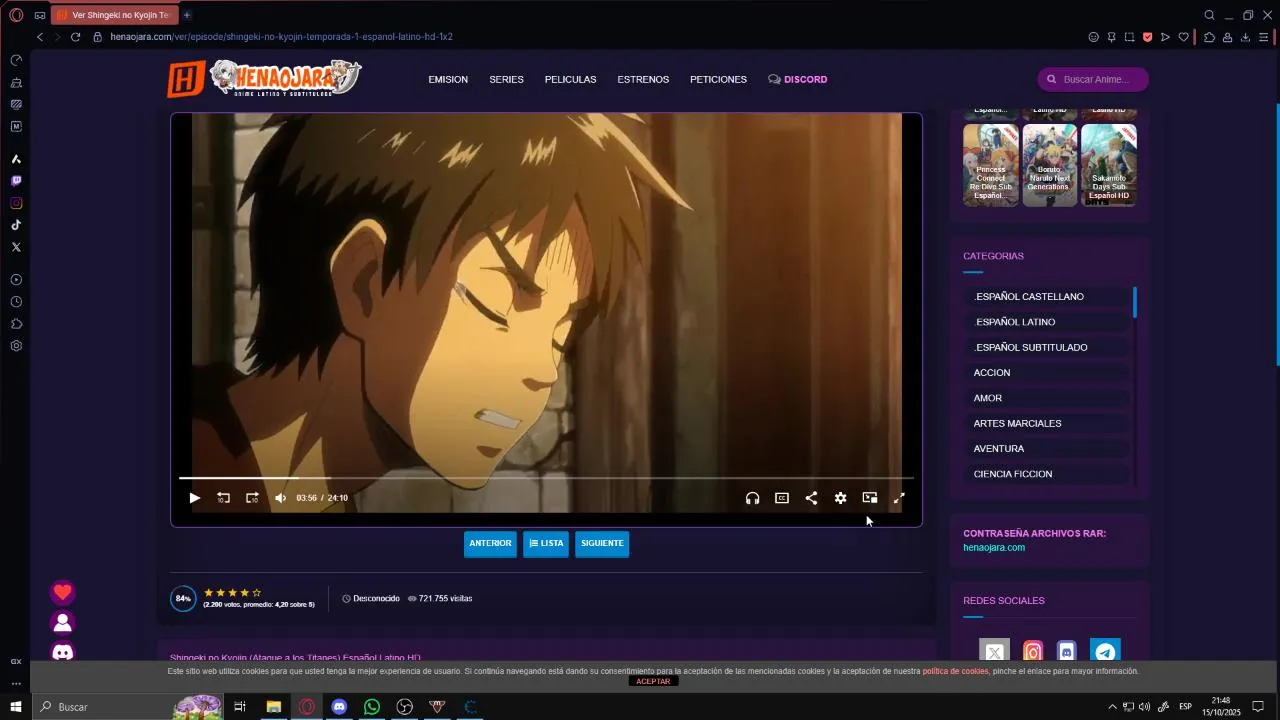Open audio track headphones menu in player

tap(753, 498)
